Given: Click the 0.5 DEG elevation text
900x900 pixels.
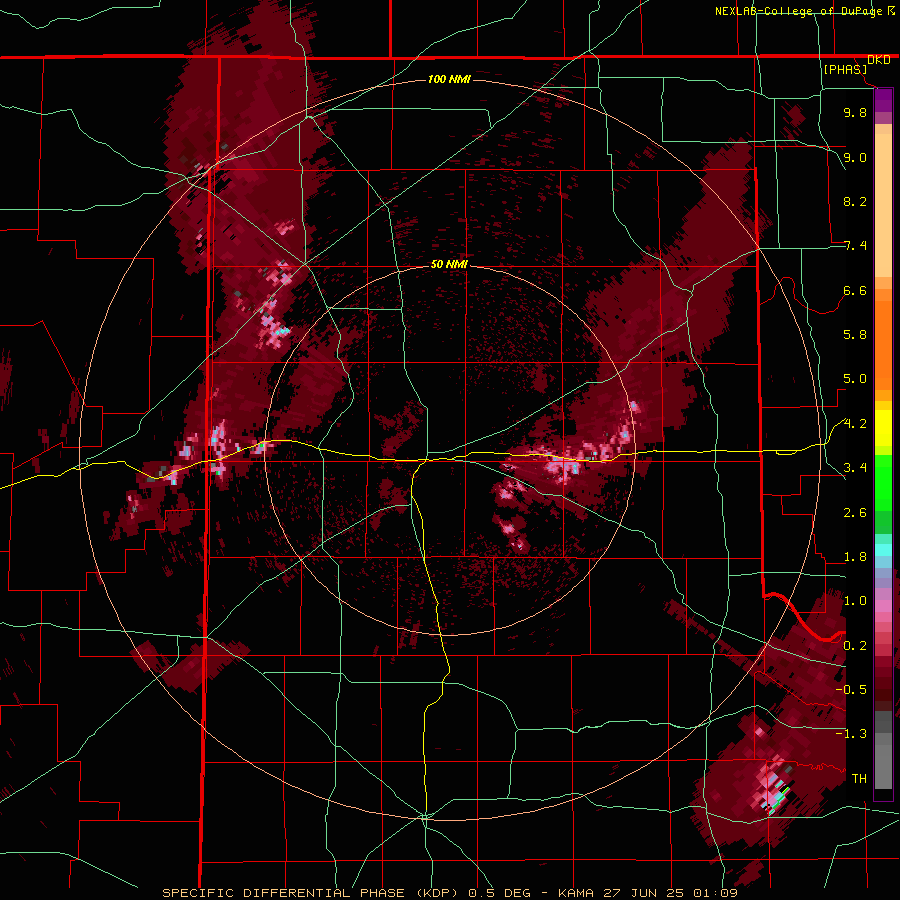Looking at the screenshot, I should 499,893.
